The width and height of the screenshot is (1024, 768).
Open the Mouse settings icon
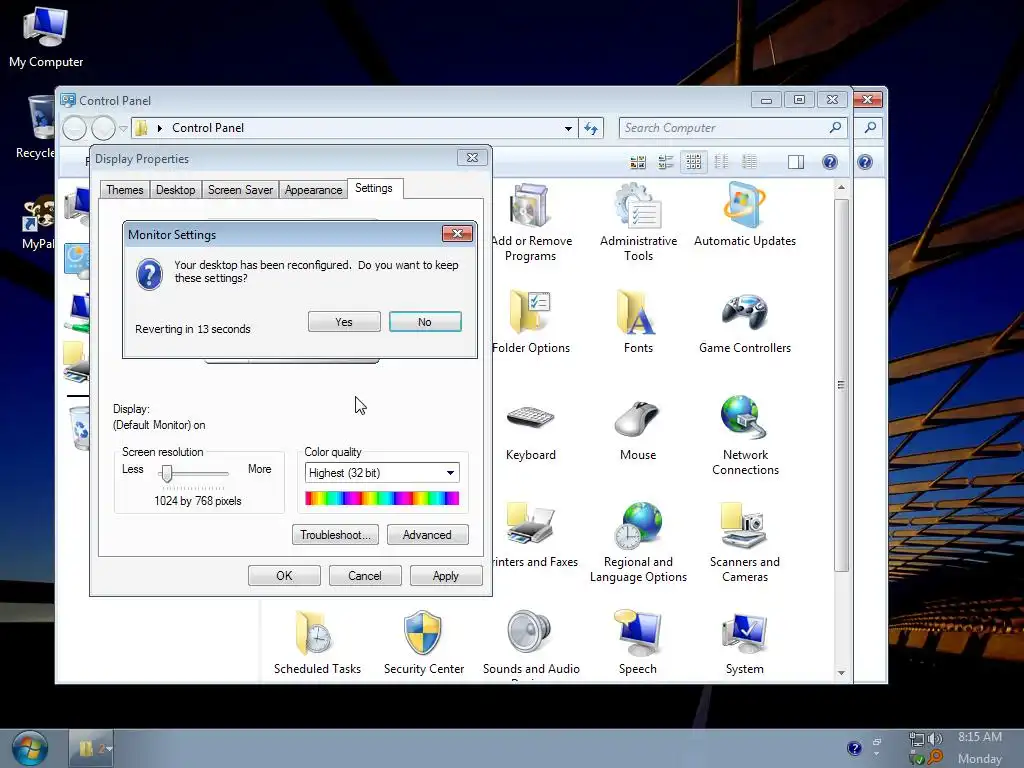point(638,430)
